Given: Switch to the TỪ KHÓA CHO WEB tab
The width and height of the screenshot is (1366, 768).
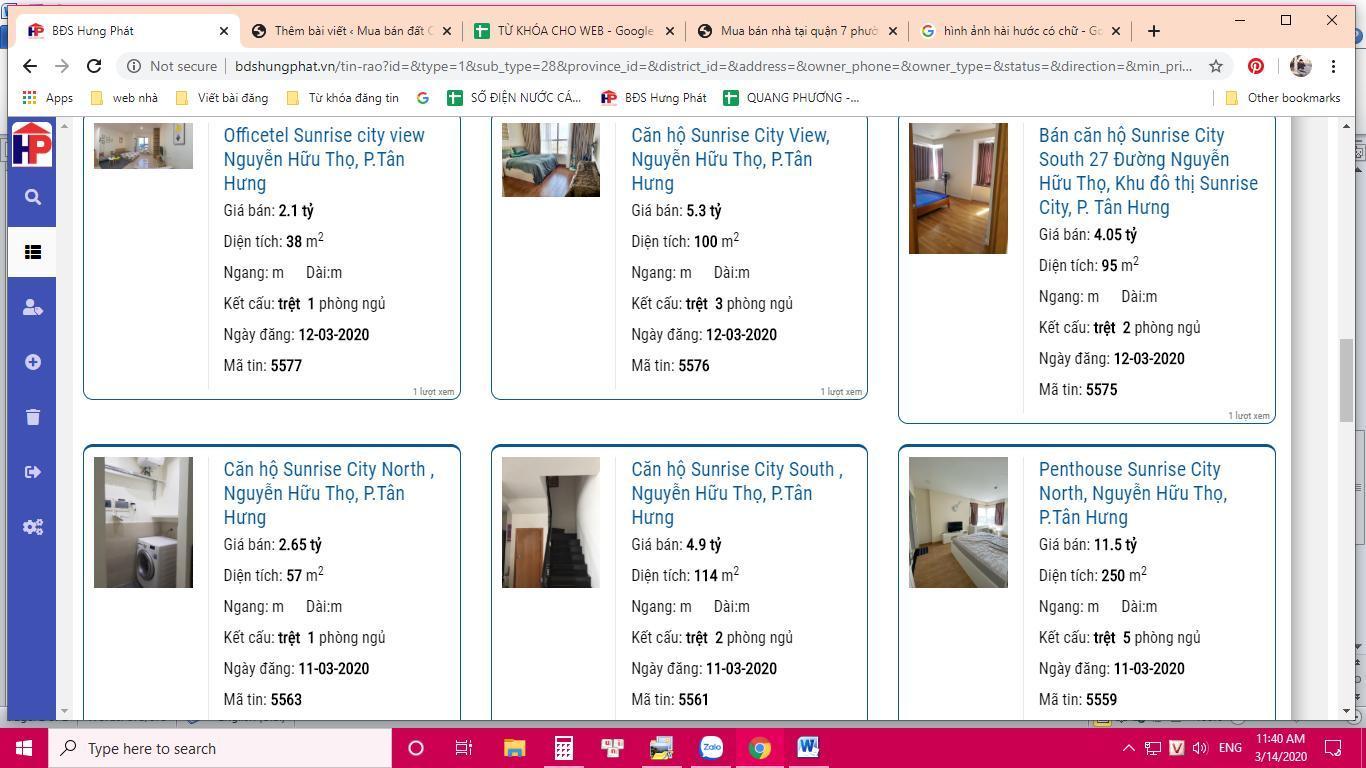Looking at the screenshot, I should (x=575, y=31).
